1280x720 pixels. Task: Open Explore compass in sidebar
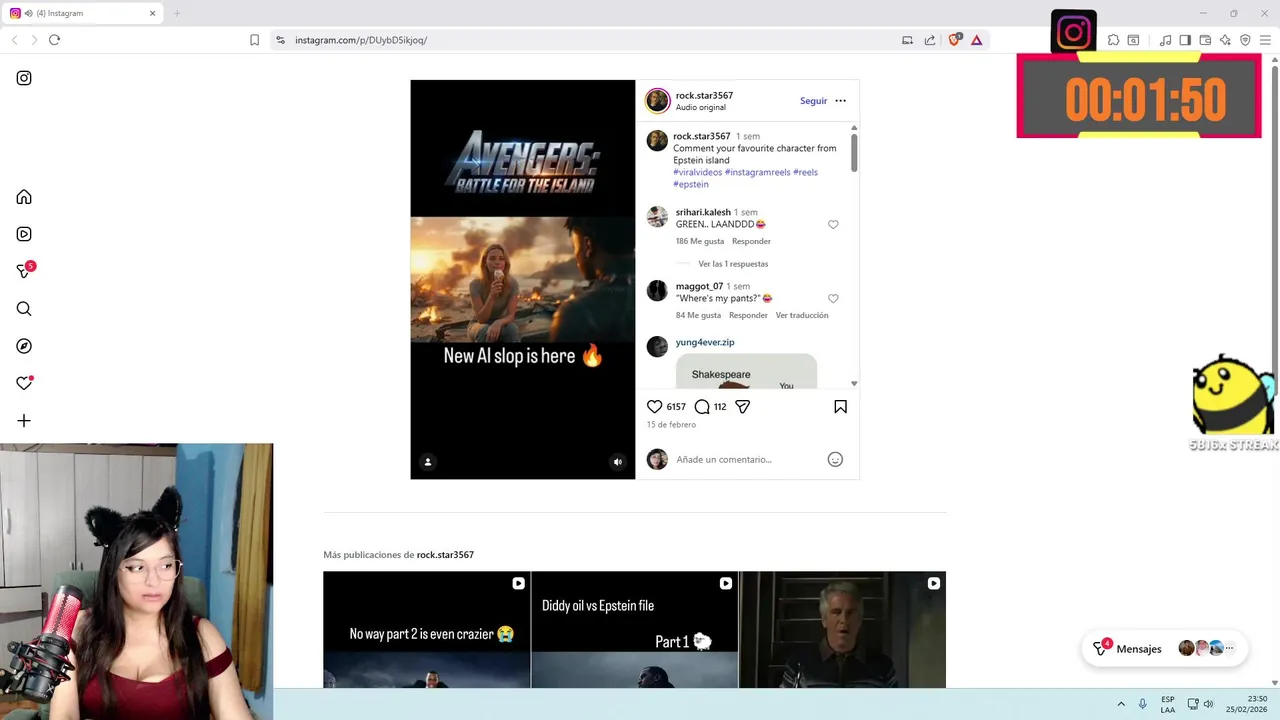pyautogui.click(x=24, y=346)
